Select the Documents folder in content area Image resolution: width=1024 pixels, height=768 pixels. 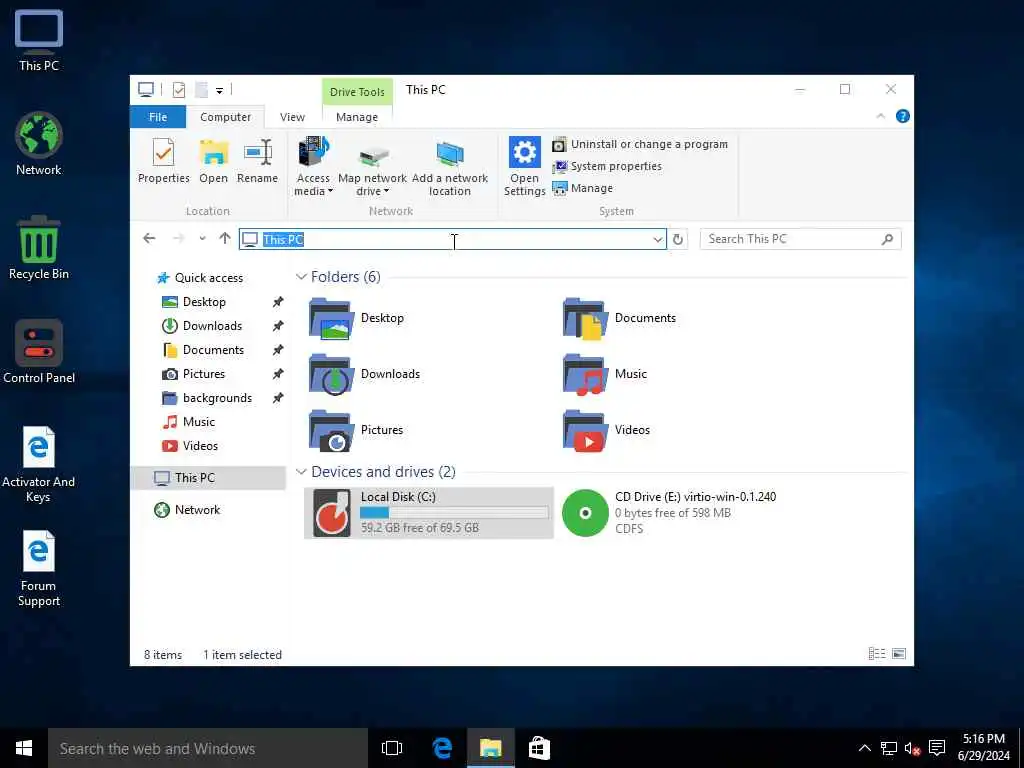620,318
